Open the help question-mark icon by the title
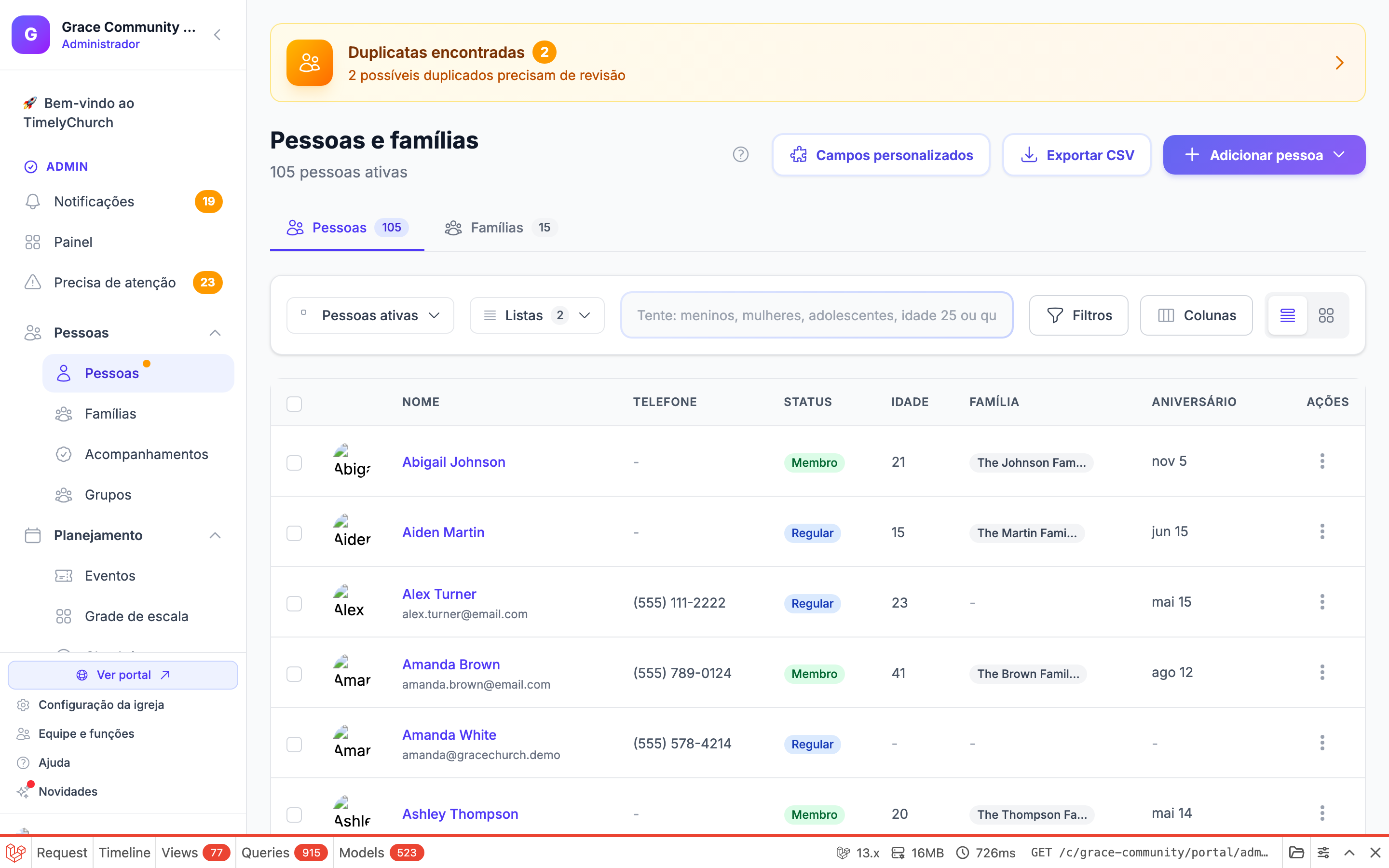This screenshot has width=1389, height=868. (x=740, y=154)
